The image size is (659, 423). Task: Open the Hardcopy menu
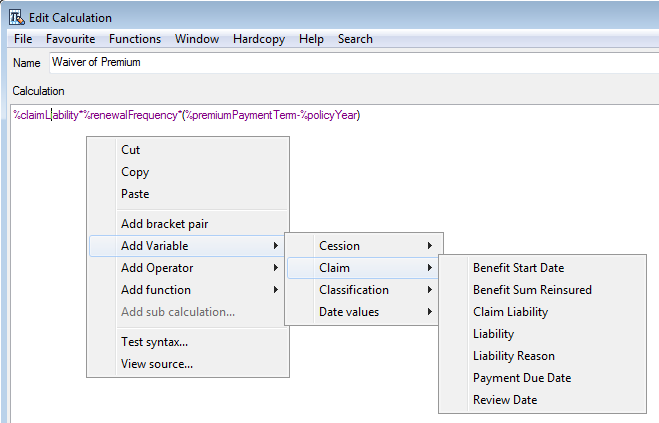tap(258, 39)
